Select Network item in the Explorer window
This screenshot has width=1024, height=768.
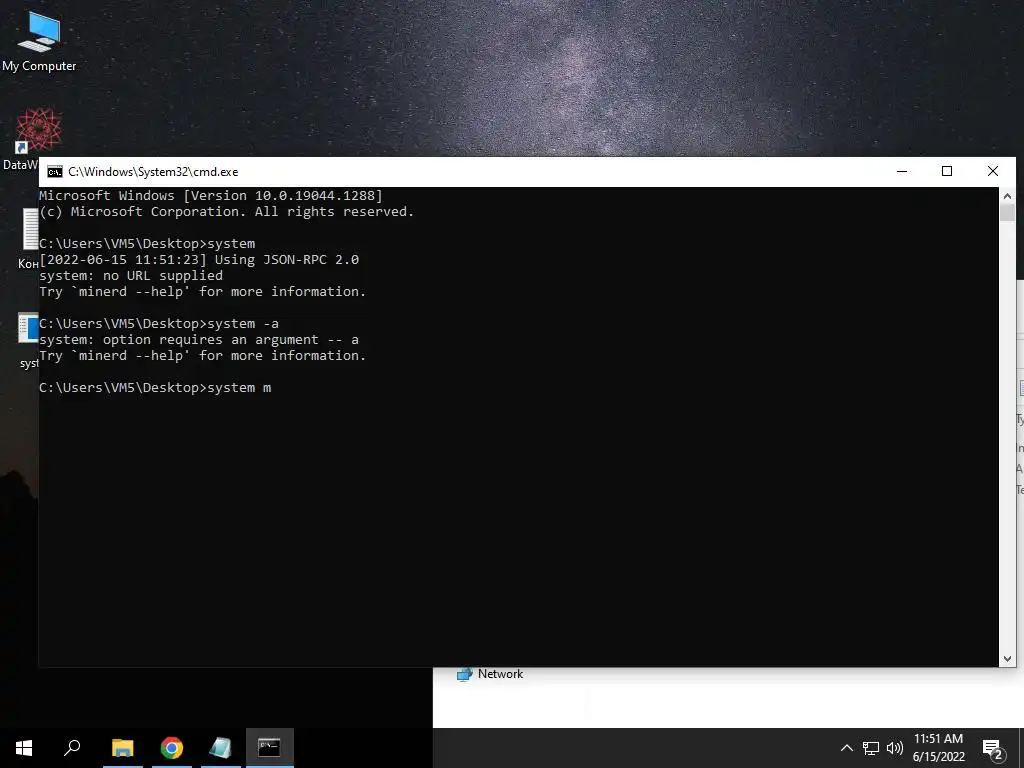tap(490, 674)
